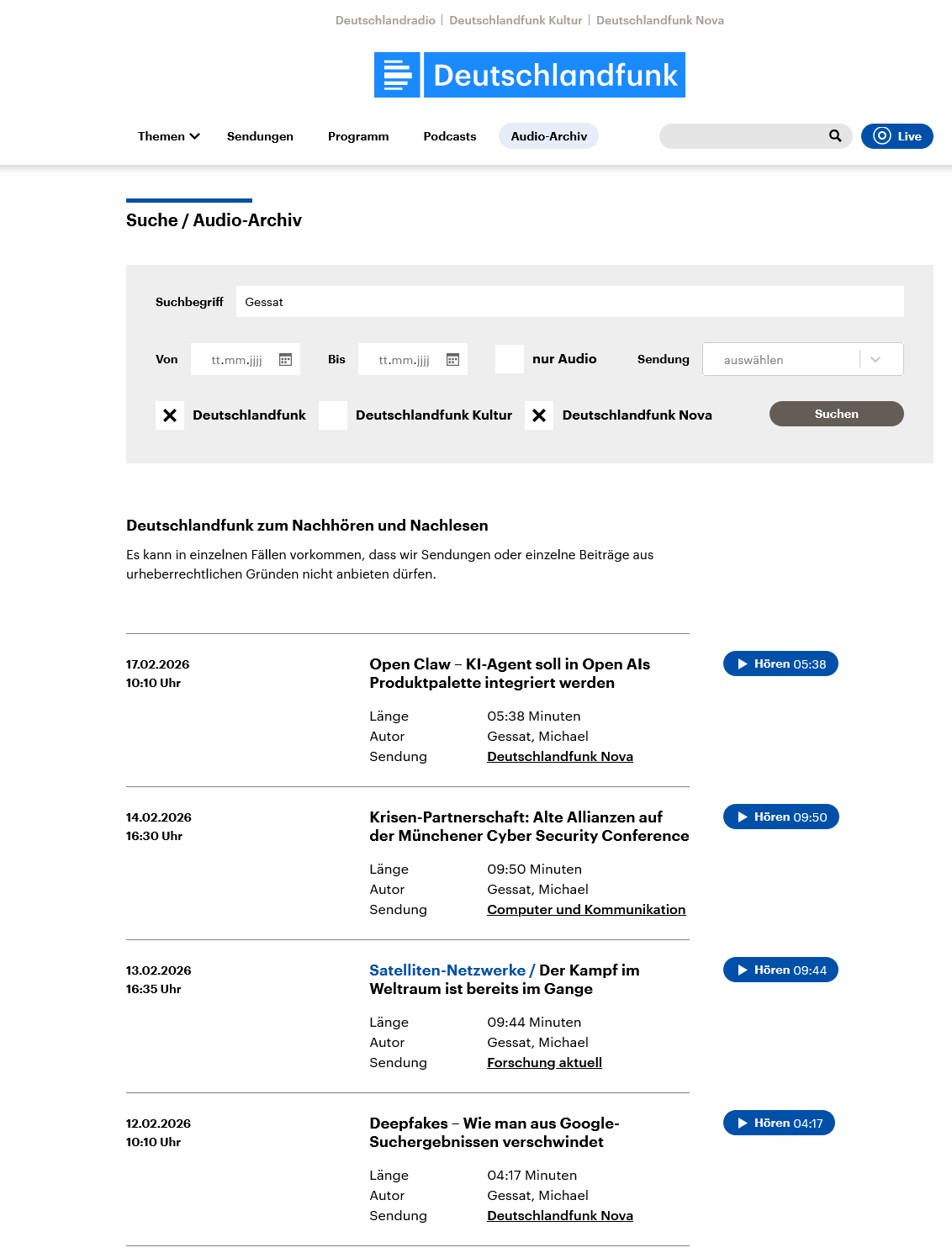Image resolution: width=952 pixels, height=1253 pixels.
Task: Open the Computer und Kommunikation link
Action: click(586, 909)
